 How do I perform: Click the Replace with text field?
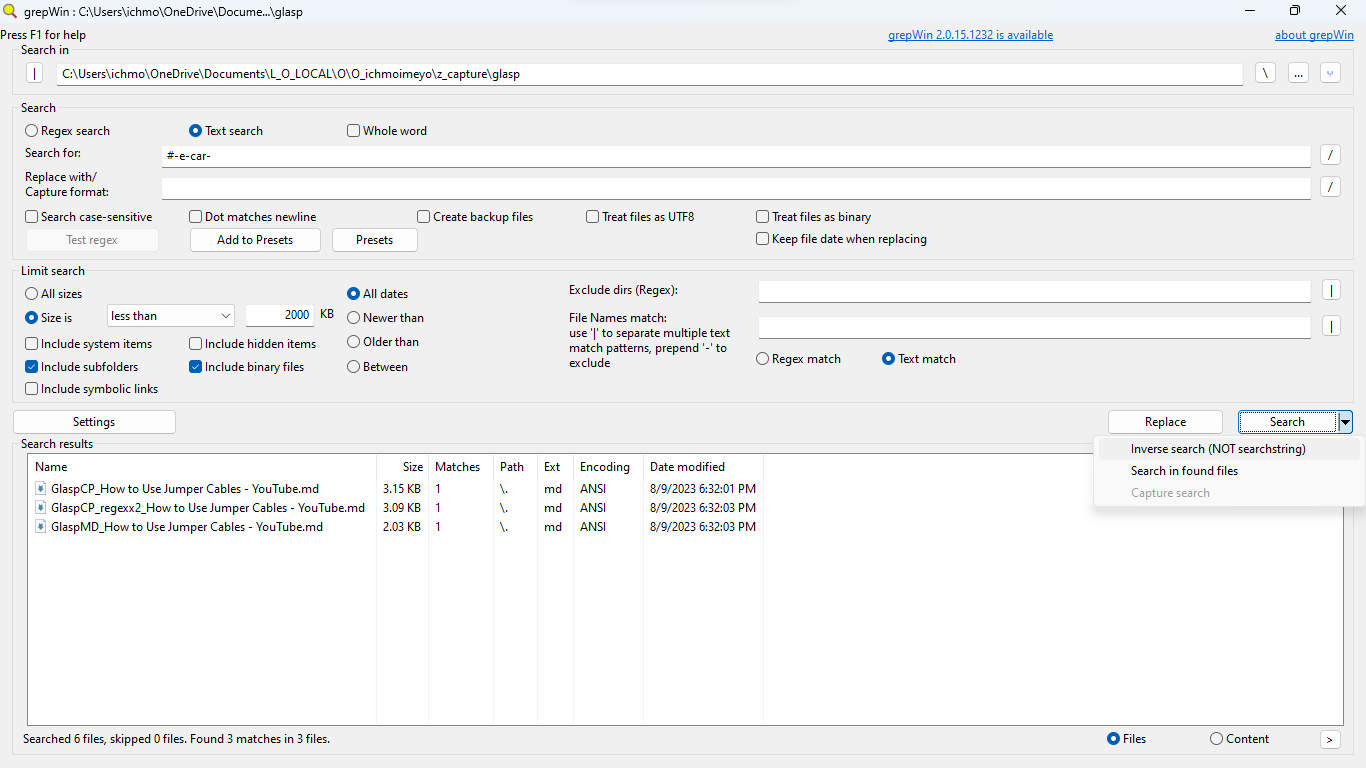736,188
